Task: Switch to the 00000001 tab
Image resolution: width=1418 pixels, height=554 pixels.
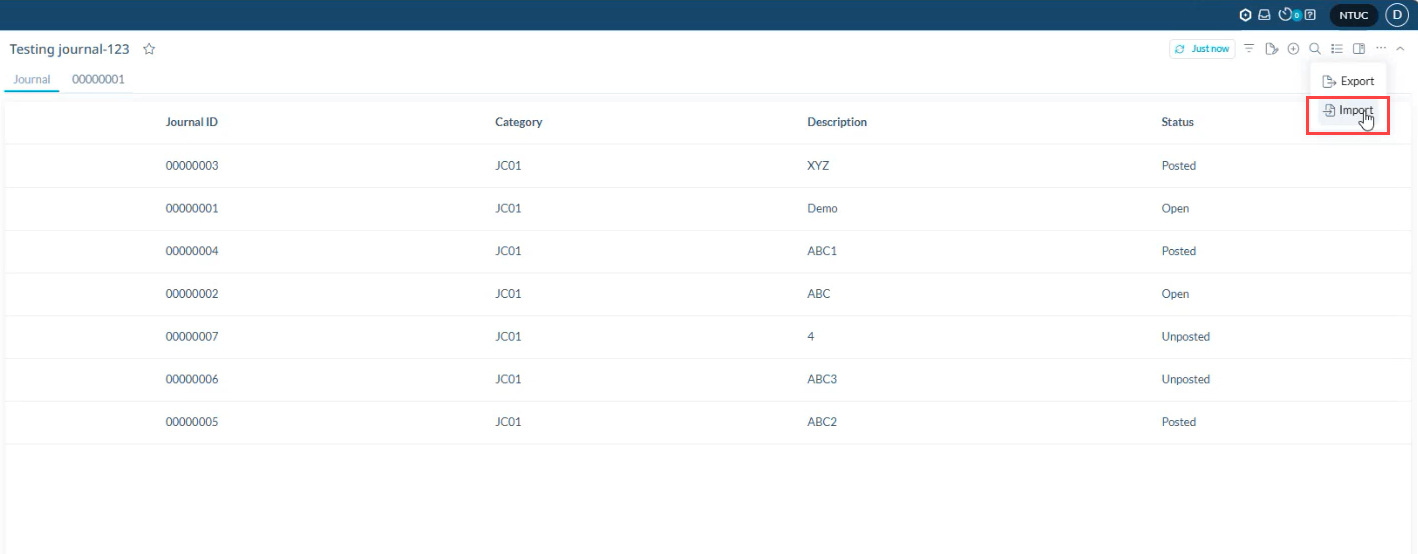Action: coord(98,79)
